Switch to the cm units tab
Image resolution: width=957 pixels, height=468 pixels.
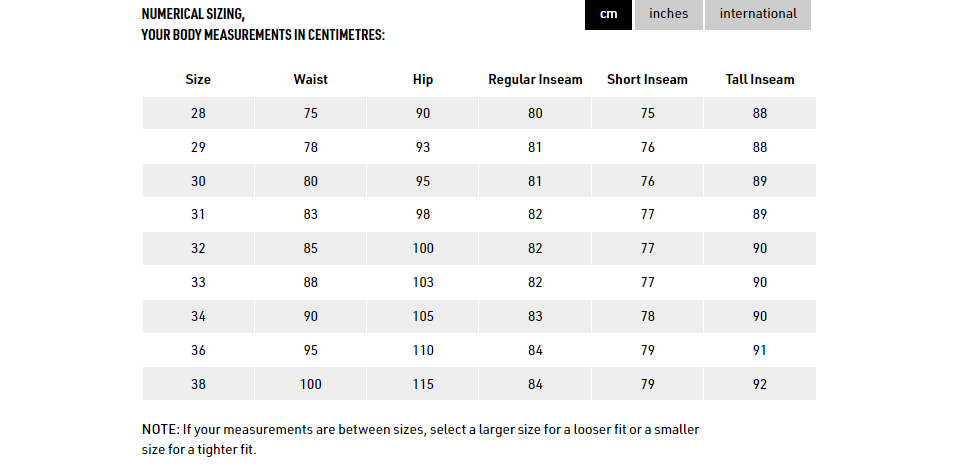(x=609, y=14)
